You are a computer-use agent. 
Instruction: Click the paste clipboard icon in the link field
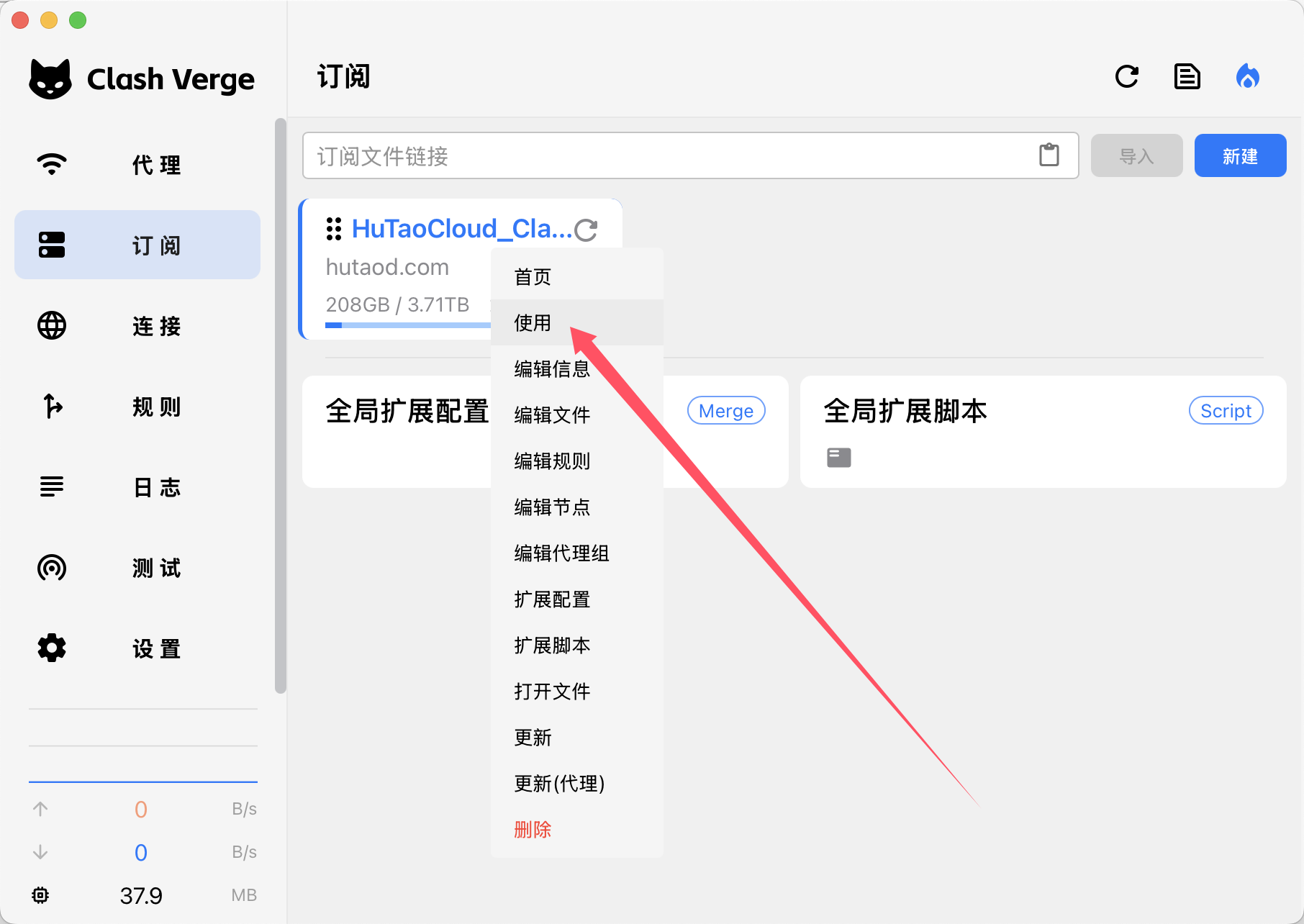[x=1049, y=155]
